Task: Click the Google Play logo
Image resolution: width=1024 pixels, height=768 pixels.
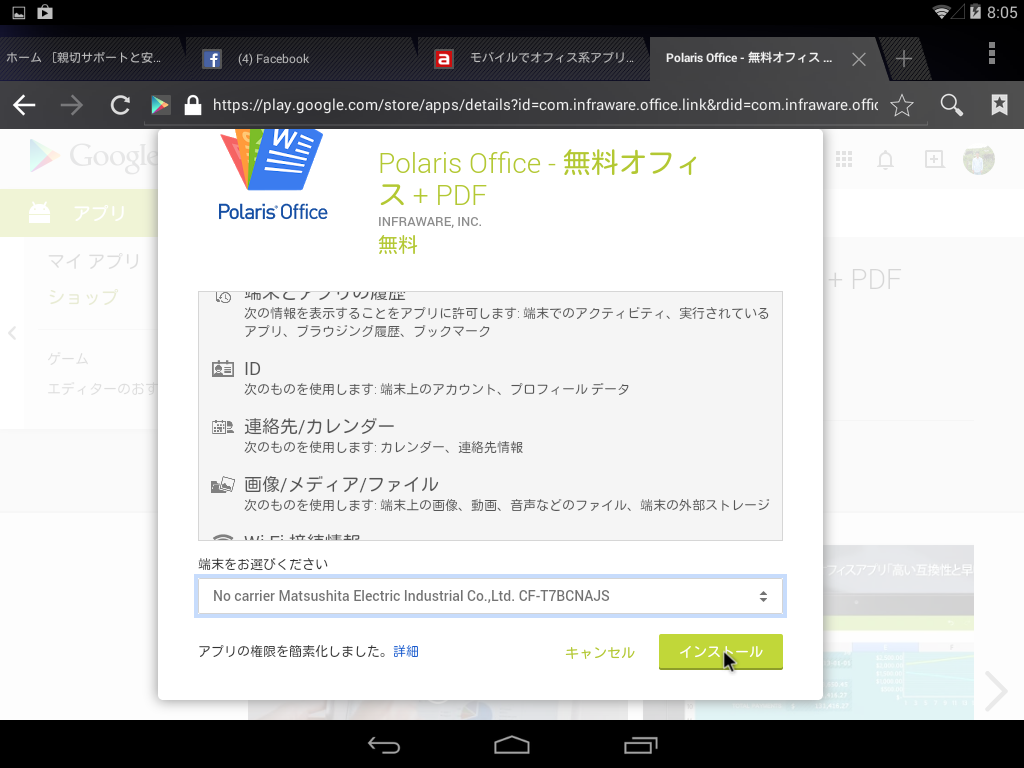Action: [91, 157]
